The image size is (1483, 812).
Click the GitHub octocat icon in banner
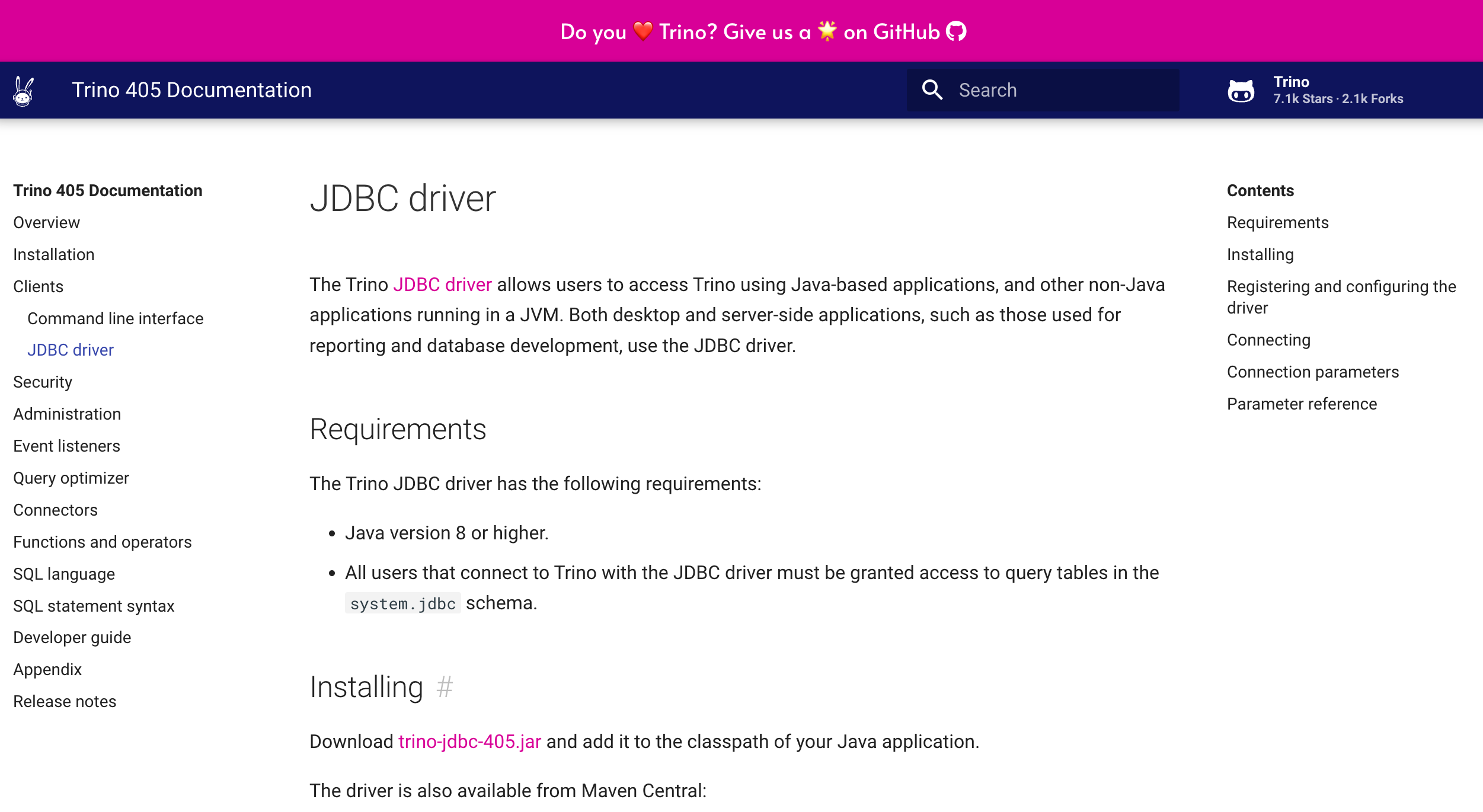click(x=956, y=31)
